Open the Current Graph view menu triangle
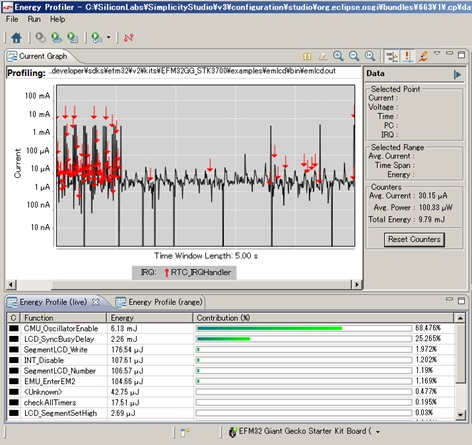The width and height of the screenshot is (472, 445). pyautogui.click(x=437, y=53)
